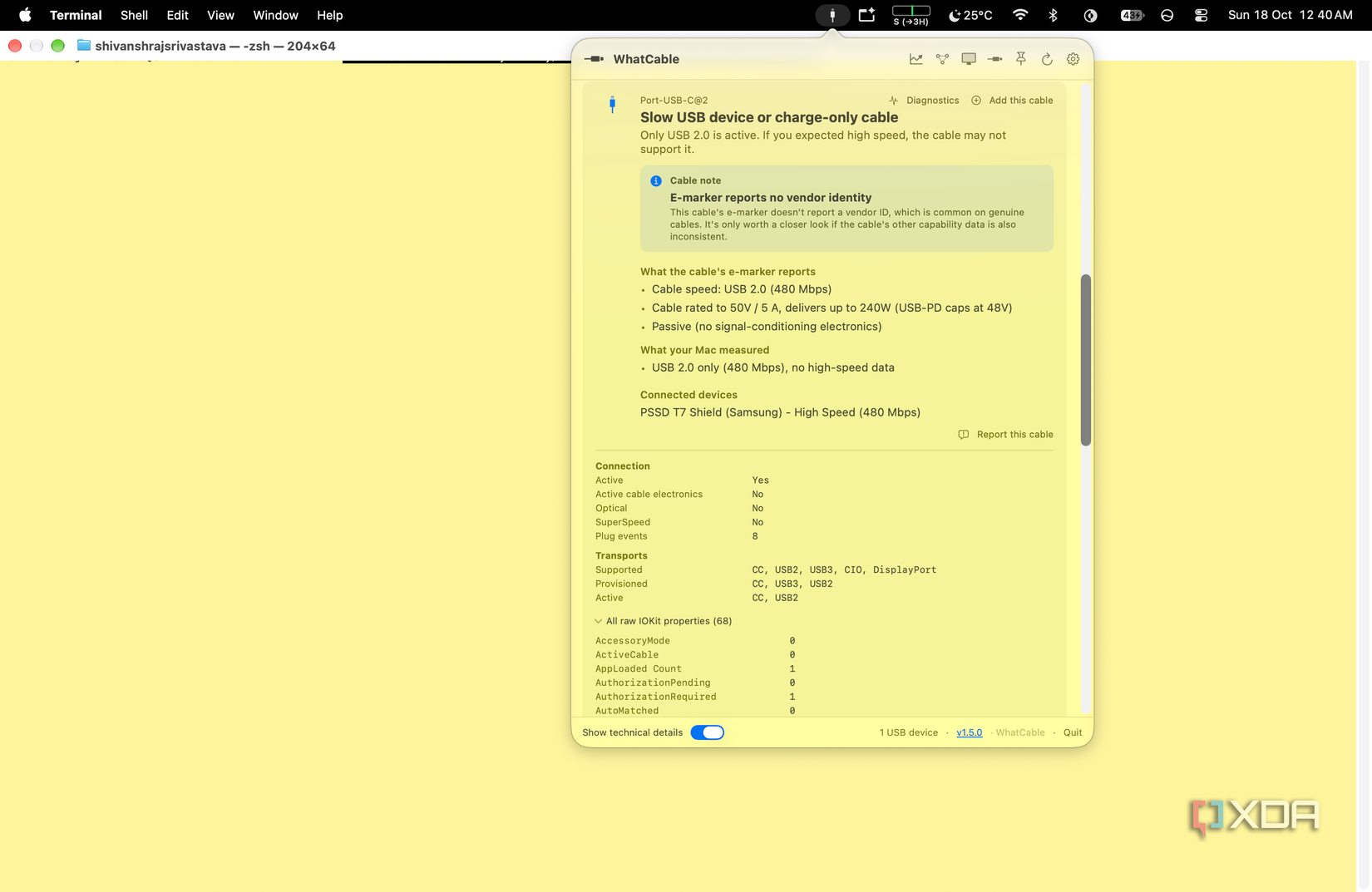
Task: Click Report this cable link
Action: coord(1005,434)
